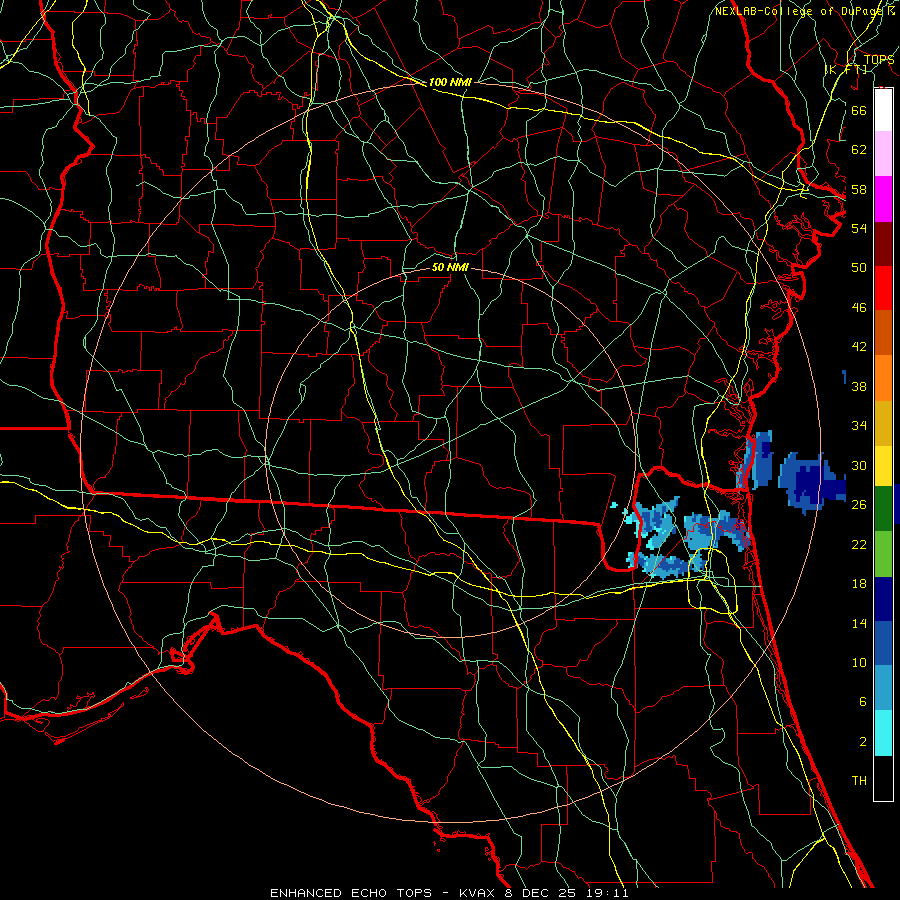Click the '10' legend value
This screenshot has height=900, width=900.
(x=859, y=662)
